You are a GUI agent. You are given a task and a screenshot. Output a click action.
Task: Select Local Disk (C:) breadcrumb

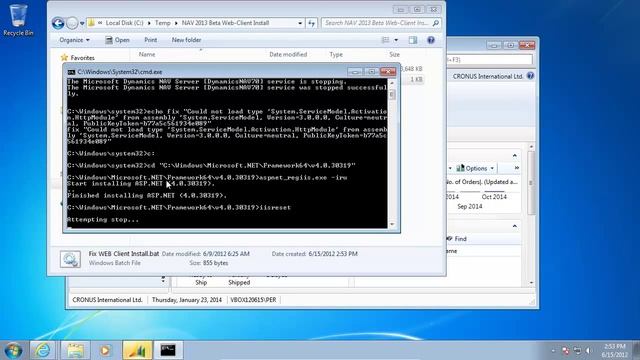point(124,23)
